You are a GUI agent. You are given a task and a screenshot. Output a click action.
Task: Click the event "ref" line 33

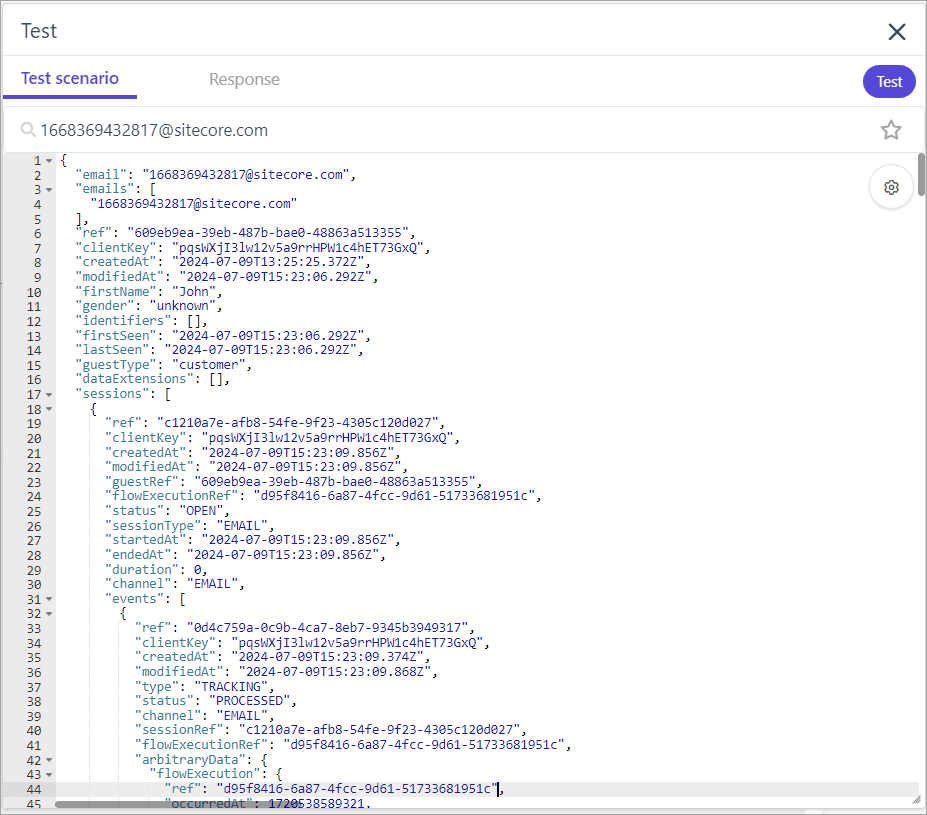pyautogui.click(x=304, y=628)
